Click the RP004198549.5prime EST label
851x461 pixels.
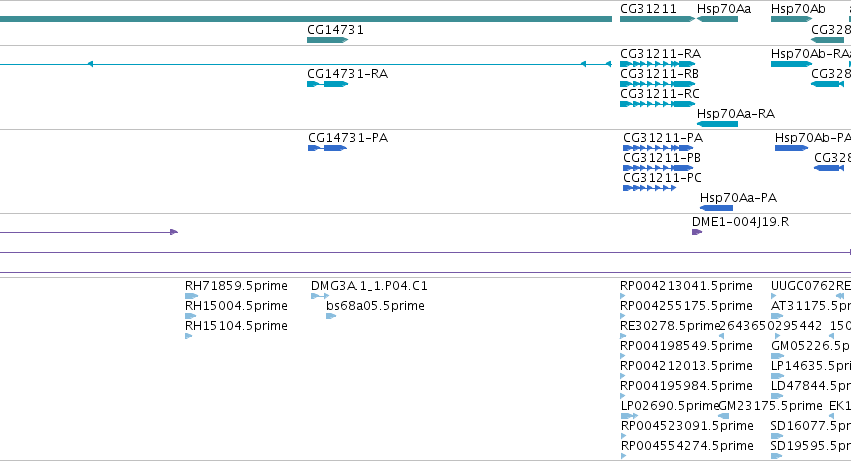click(687, 346)
